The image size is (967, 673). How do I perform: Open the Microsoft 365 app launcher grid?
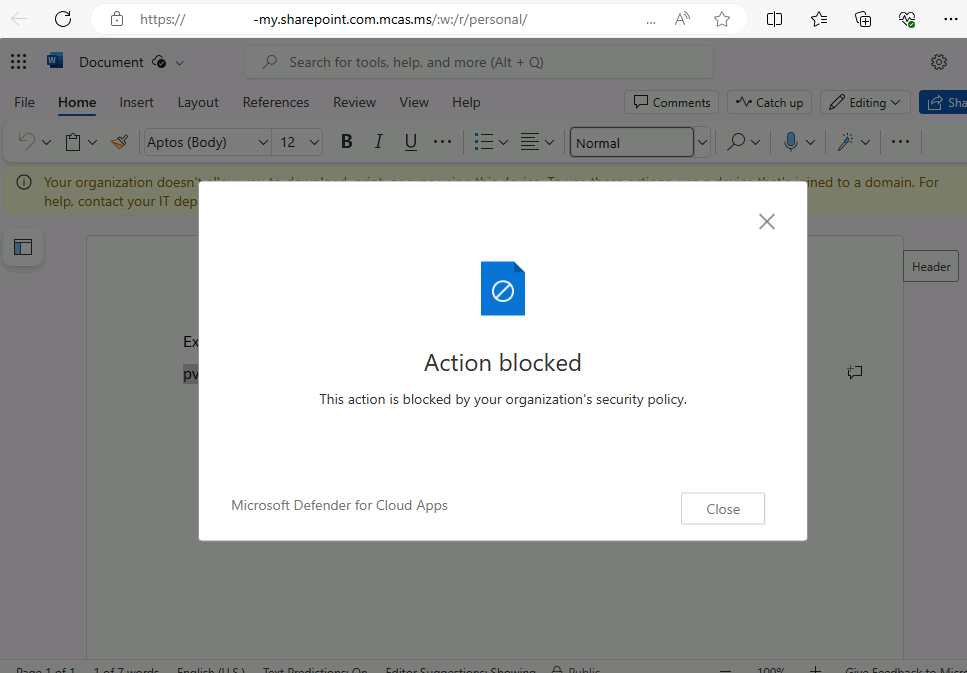(19, 61)
